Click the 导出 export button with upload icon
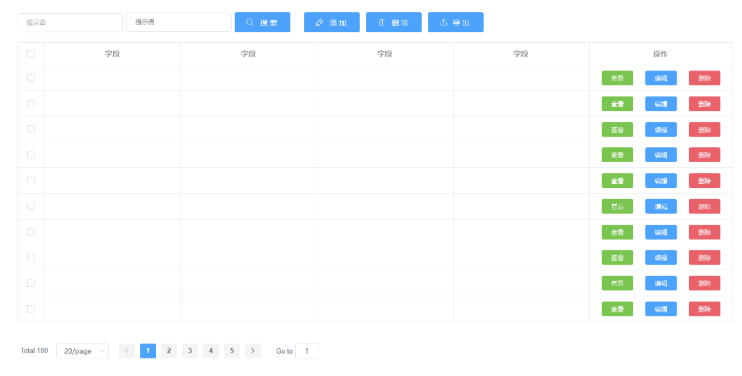The height and width of the screenshot is (376, 742). pyautogui.click(x=456, y=22)
